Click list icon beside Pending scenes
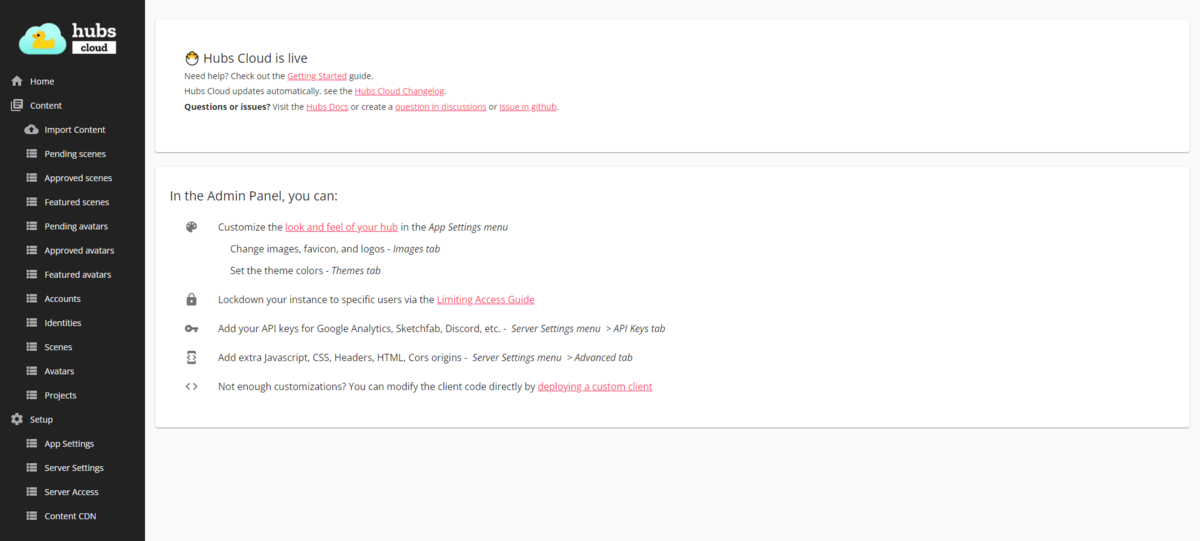The image size is (1200, 541). [x=31, y=154]
